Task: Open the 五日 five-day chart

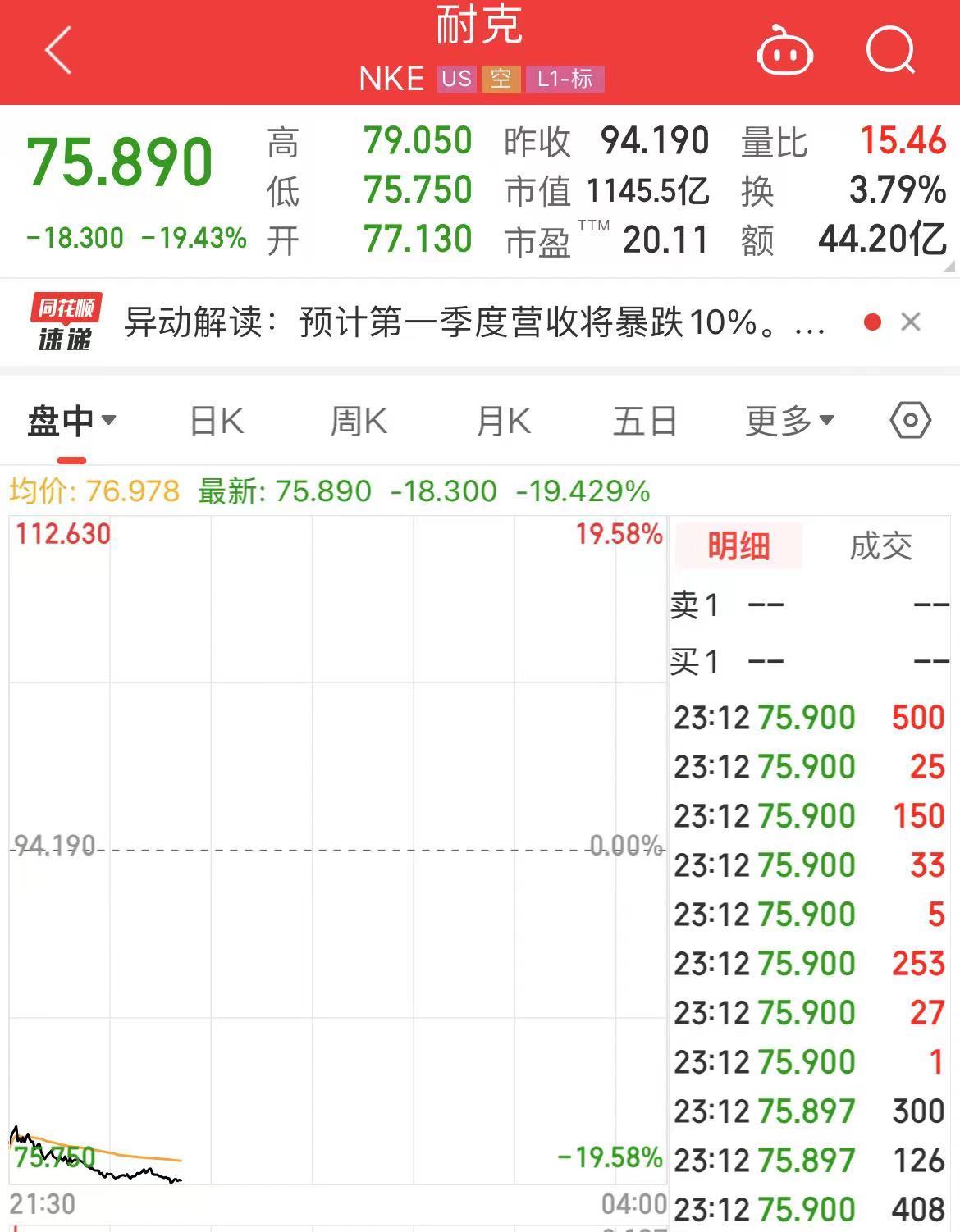Action: tap(644, 420)
